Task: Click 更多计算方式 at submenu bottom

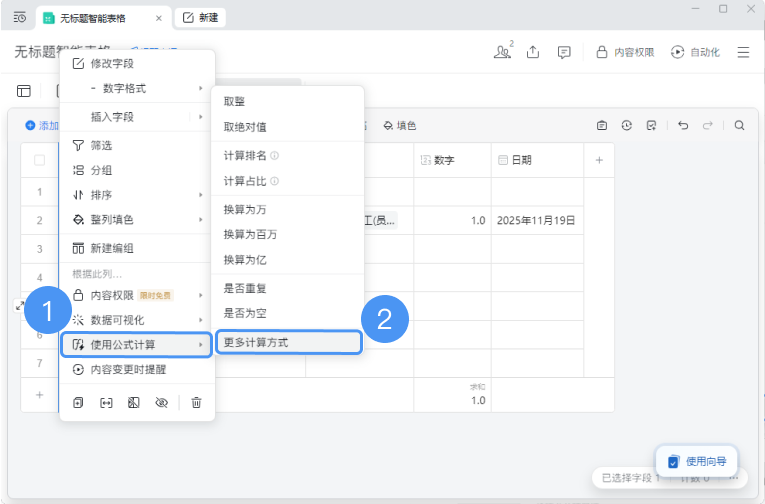Action: [288, 342]
